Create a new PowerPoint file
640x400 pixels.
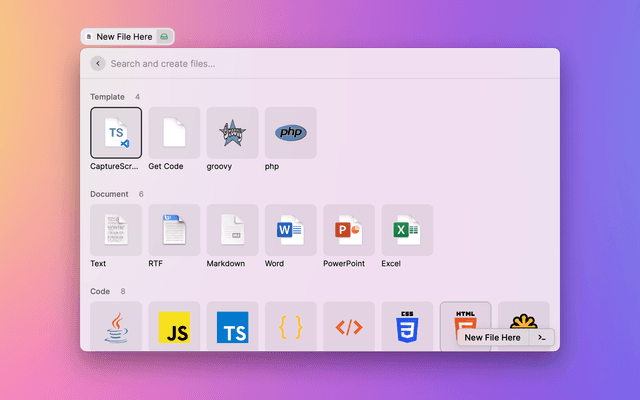tap(349, 230)
